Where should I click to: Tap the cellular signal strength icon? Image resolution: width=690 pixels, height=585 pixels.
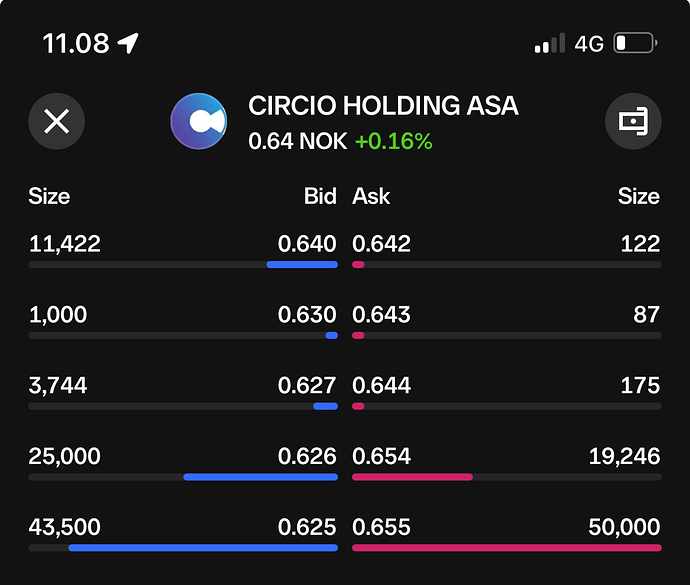(550, 43)
